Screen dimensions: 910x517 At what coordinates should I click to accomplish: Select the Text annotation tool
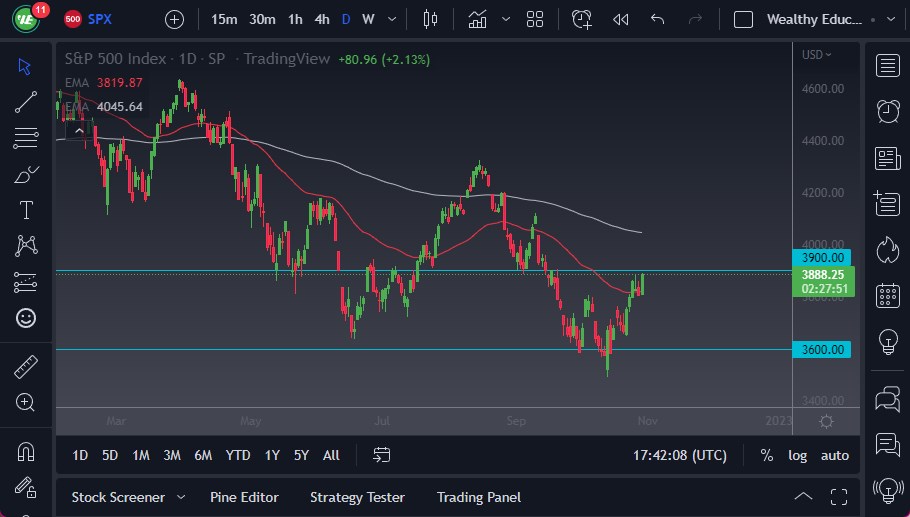(x=26, y=210)
